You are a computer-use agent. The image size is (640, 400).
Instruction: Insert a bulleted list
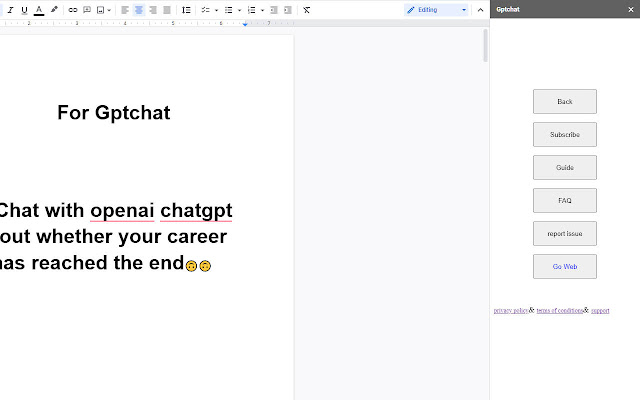229,10
